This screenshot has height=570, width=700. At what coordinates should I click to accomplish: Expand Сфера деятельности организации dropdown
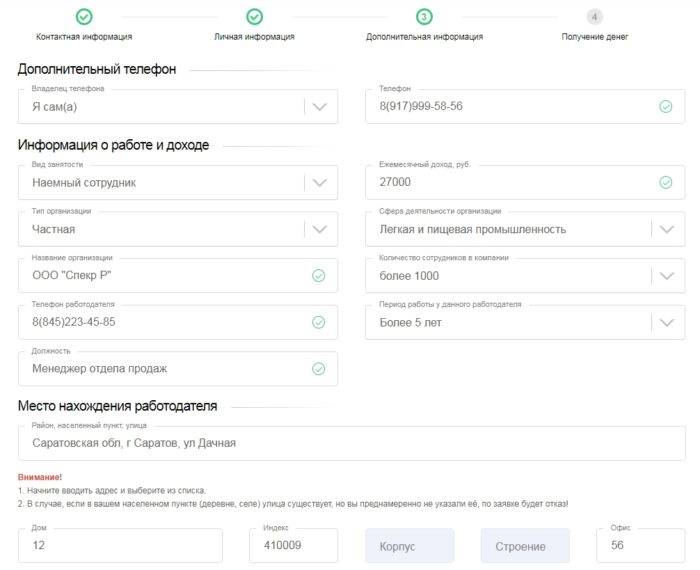coord(665,229)
